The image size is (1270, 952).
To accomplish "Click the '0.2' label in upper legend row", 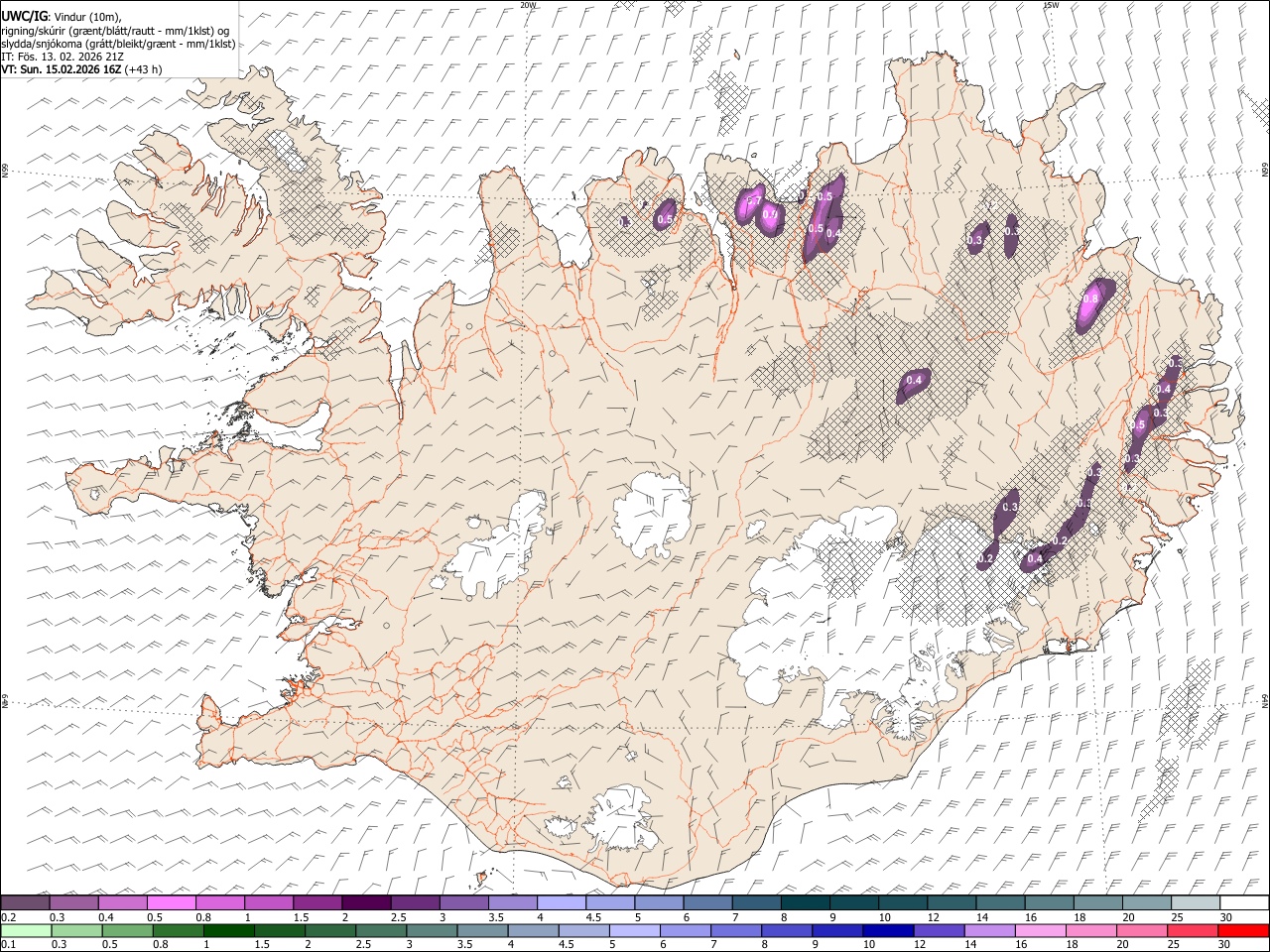I will 9,917.
